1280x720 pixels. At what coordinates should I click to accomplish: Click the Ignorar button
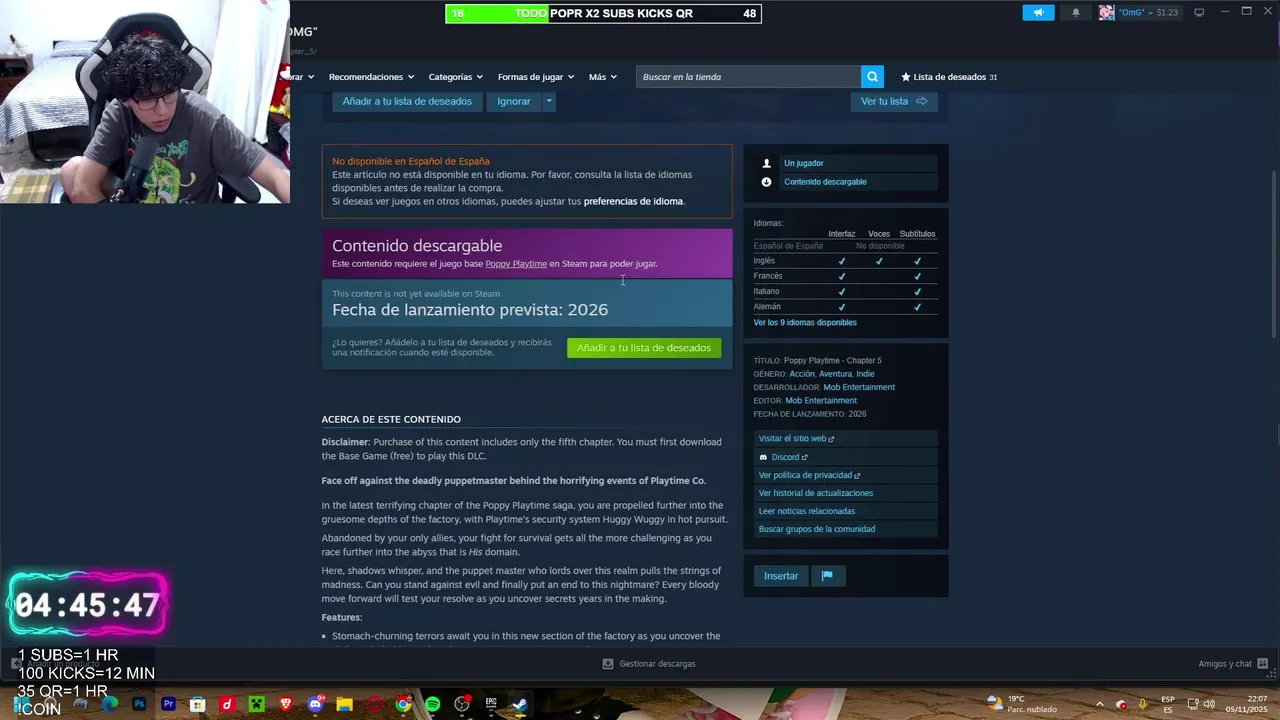514,101
